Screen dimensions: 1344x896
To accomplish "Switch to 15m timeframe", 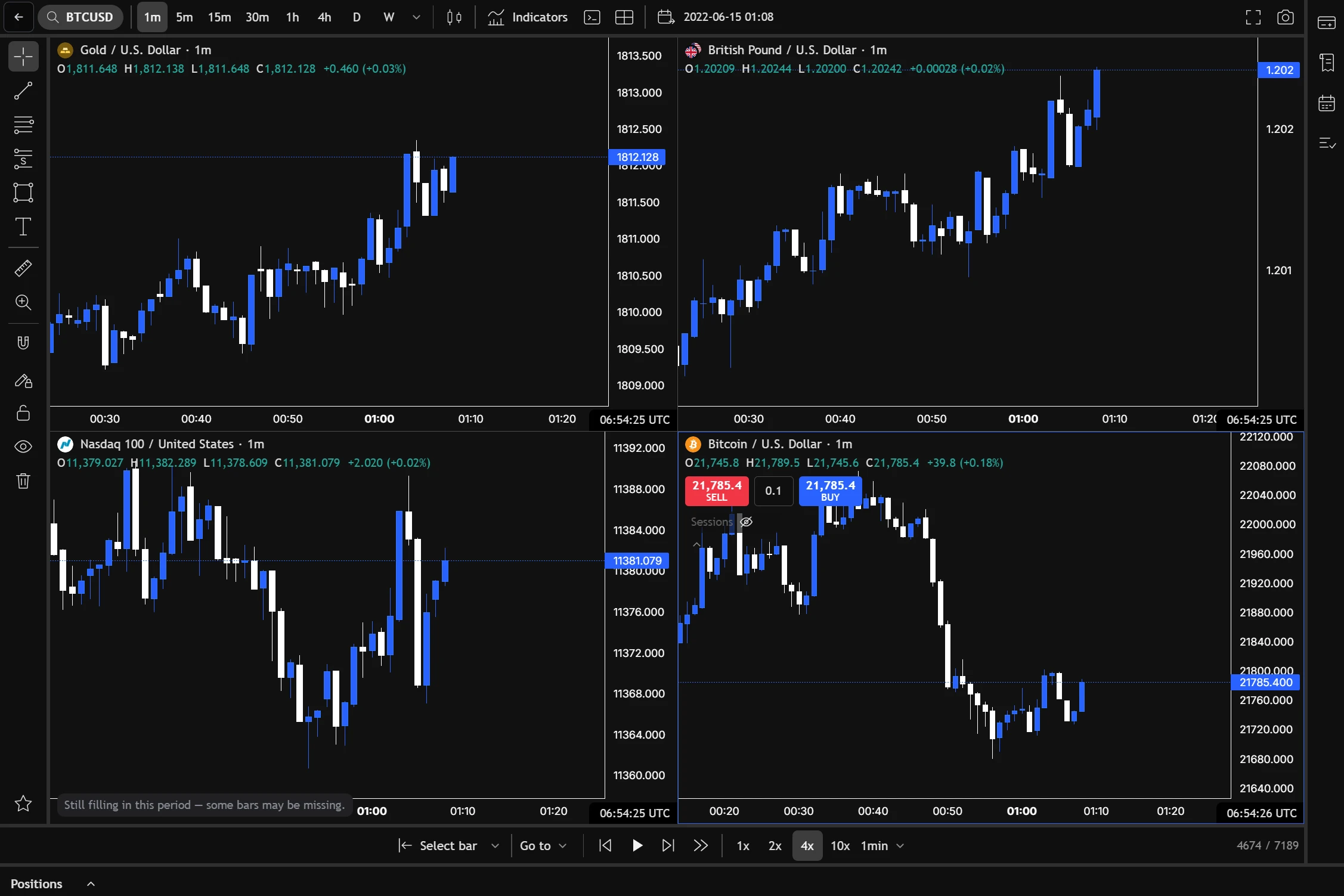I will pyautogui.click(x=219, y=17).
